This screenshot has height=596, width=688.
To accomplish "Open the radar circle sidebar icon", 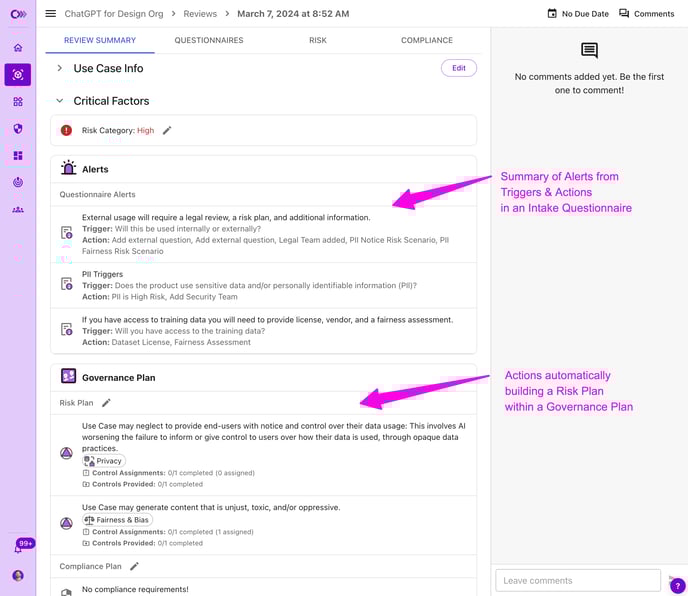I will click(18, 182).
